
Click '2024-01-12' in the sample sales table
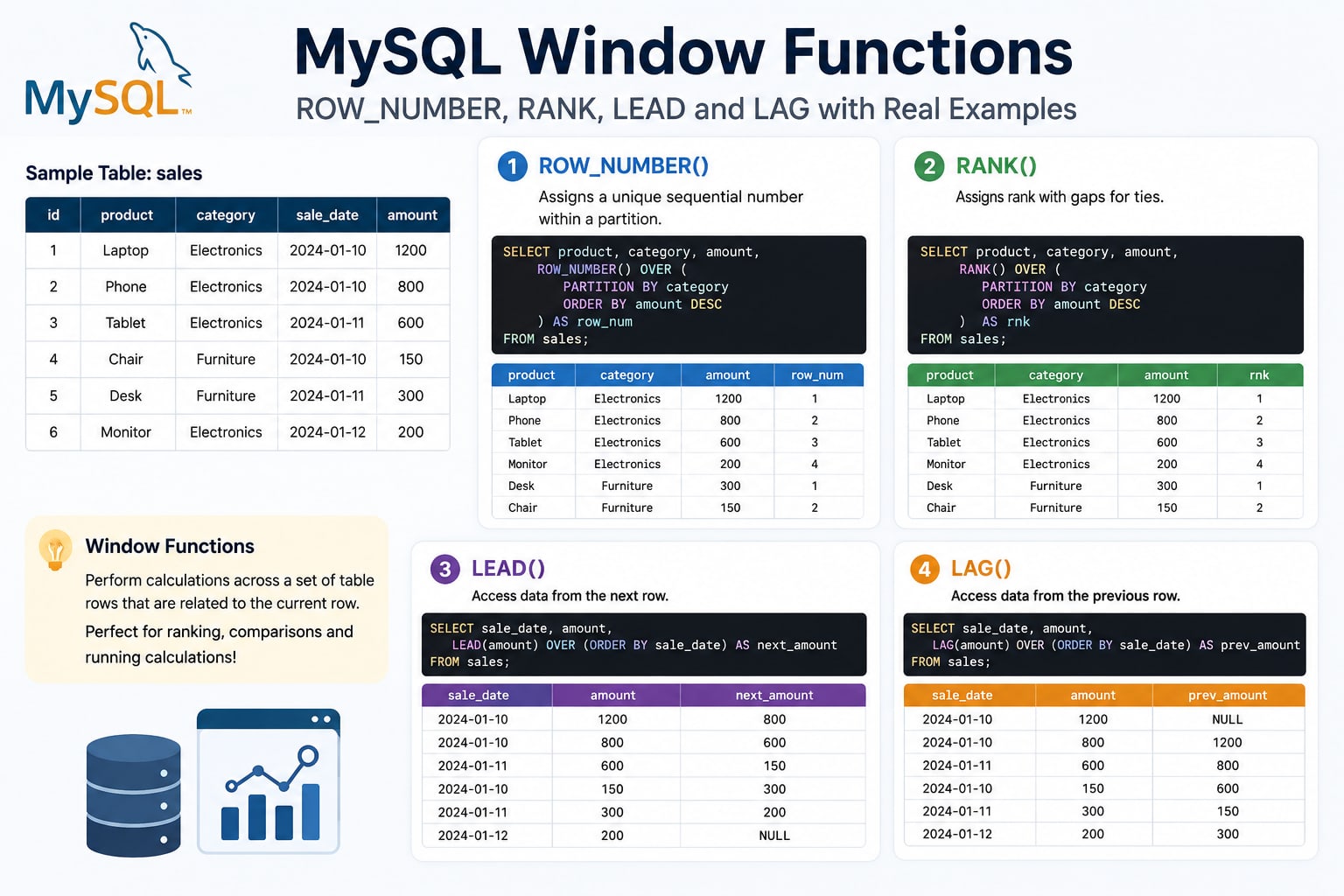click(328, 432)
